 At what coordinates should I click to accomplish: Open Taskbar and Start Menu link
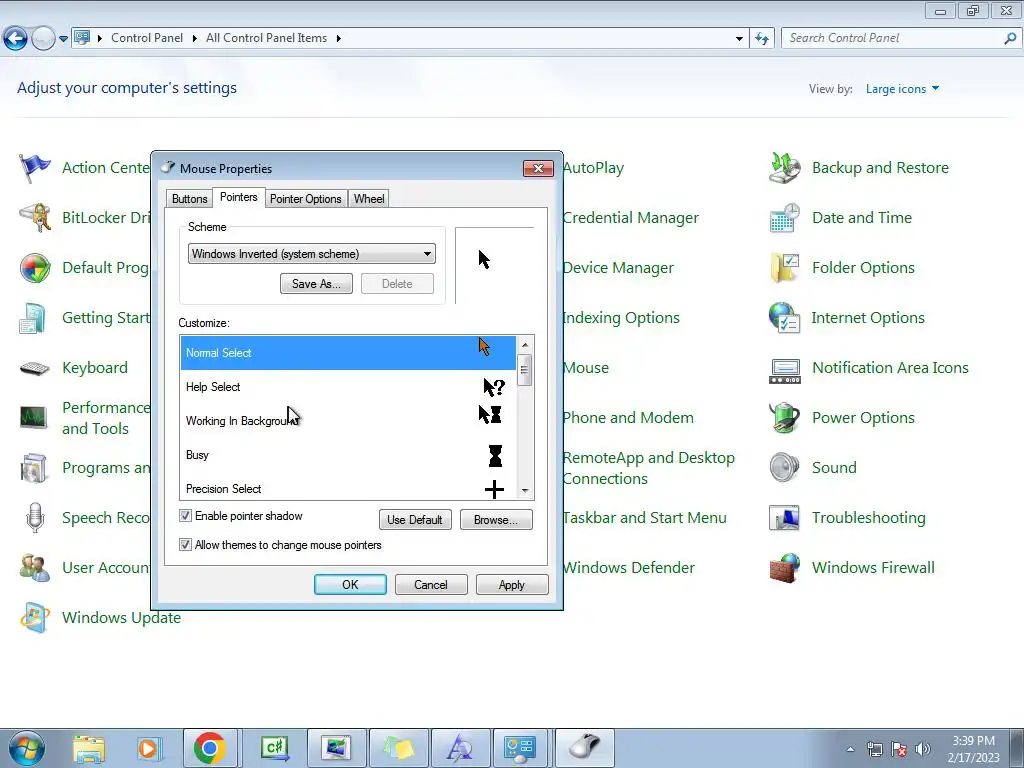tap(645, 518)
